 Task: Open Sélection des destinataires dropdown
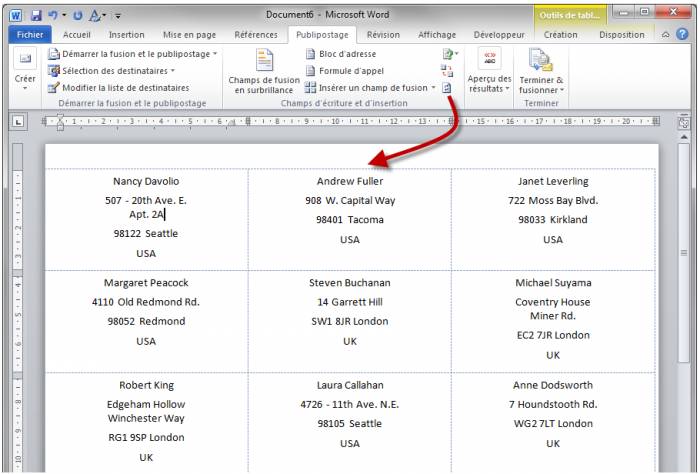118,71
